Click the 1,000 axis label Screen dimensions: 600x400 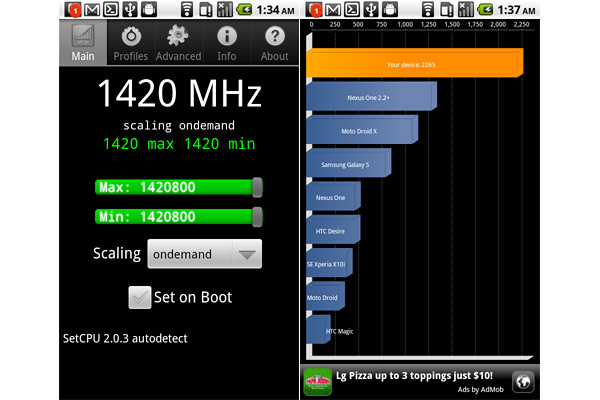[405, 24]
